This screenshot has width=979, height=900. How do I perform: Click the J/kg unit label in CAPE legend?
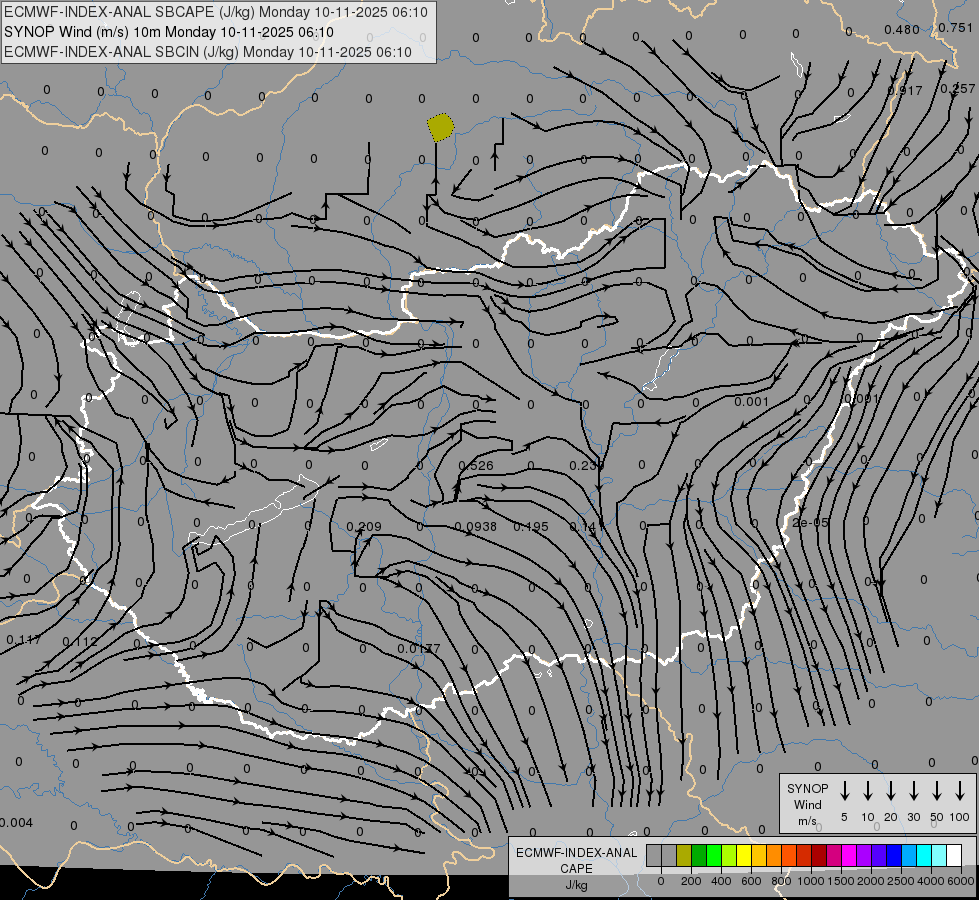(x=576, y=885)
